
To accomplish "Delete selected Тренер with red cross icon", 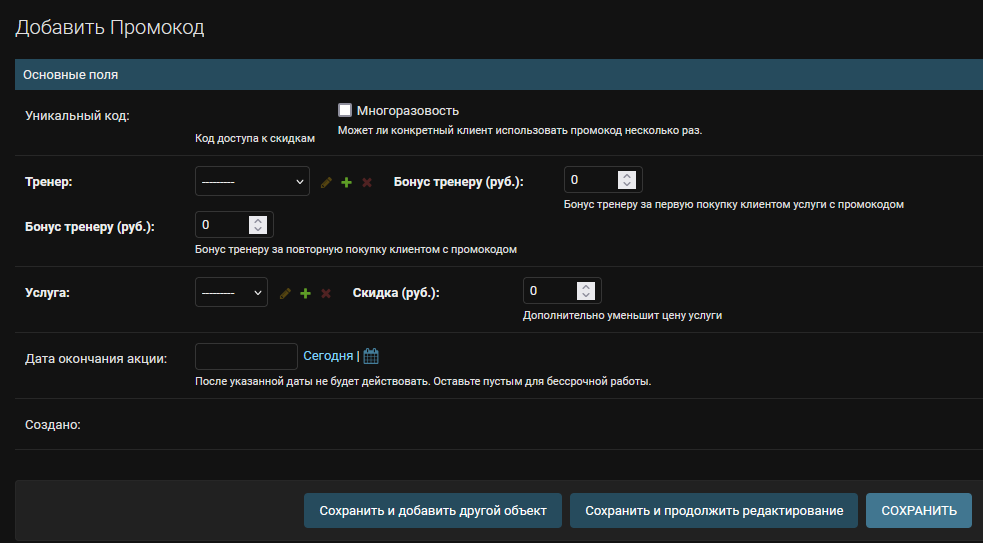I will 367,182.
